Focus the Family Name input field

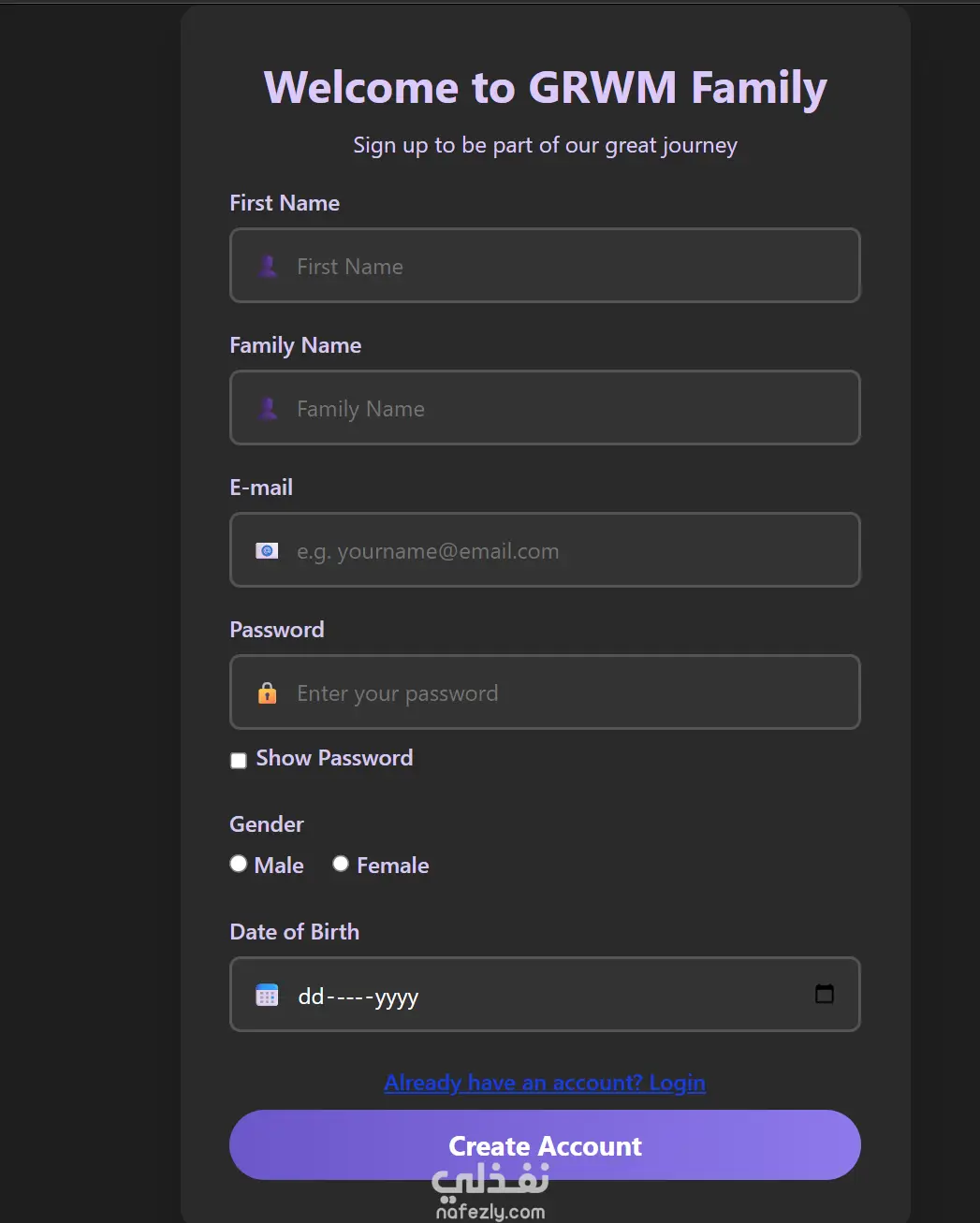pos(545,408)
